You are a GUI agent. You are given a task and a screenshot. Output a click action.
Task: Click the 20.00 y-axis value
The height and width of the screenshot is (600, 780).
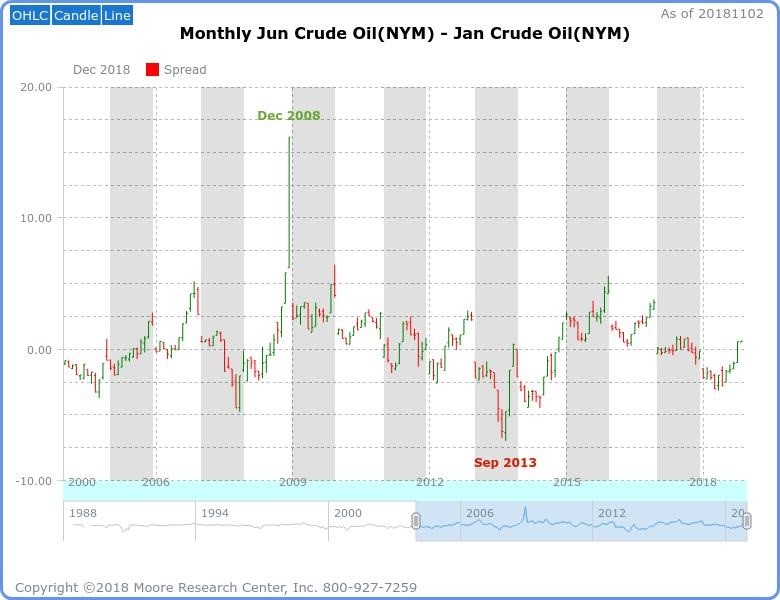pyautogui.click(x=36, y=87)
